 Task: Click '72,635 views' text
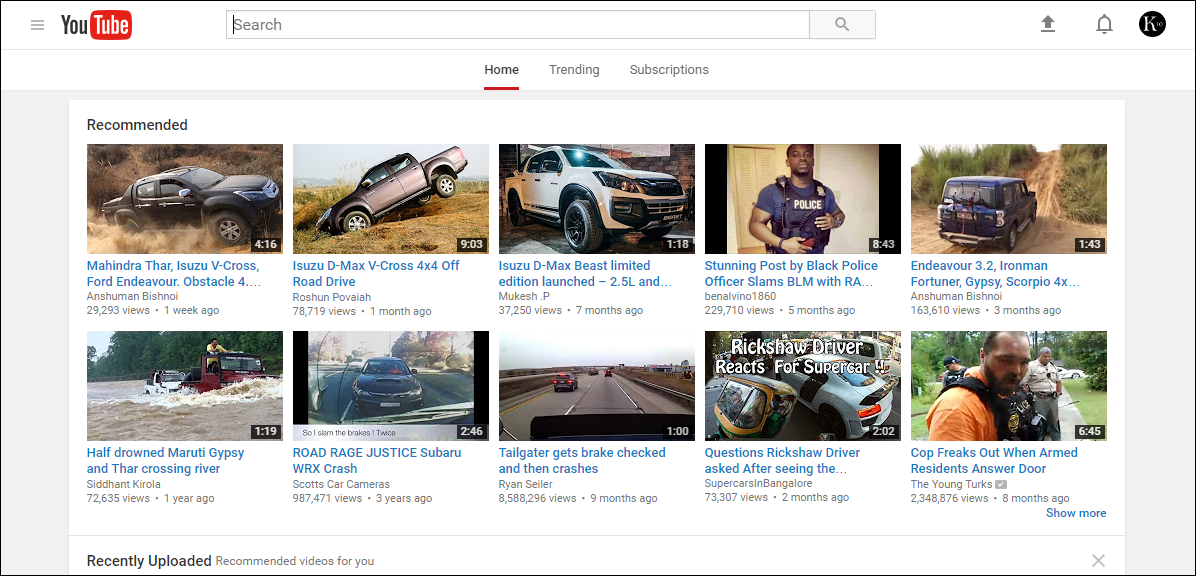[118, 498]
